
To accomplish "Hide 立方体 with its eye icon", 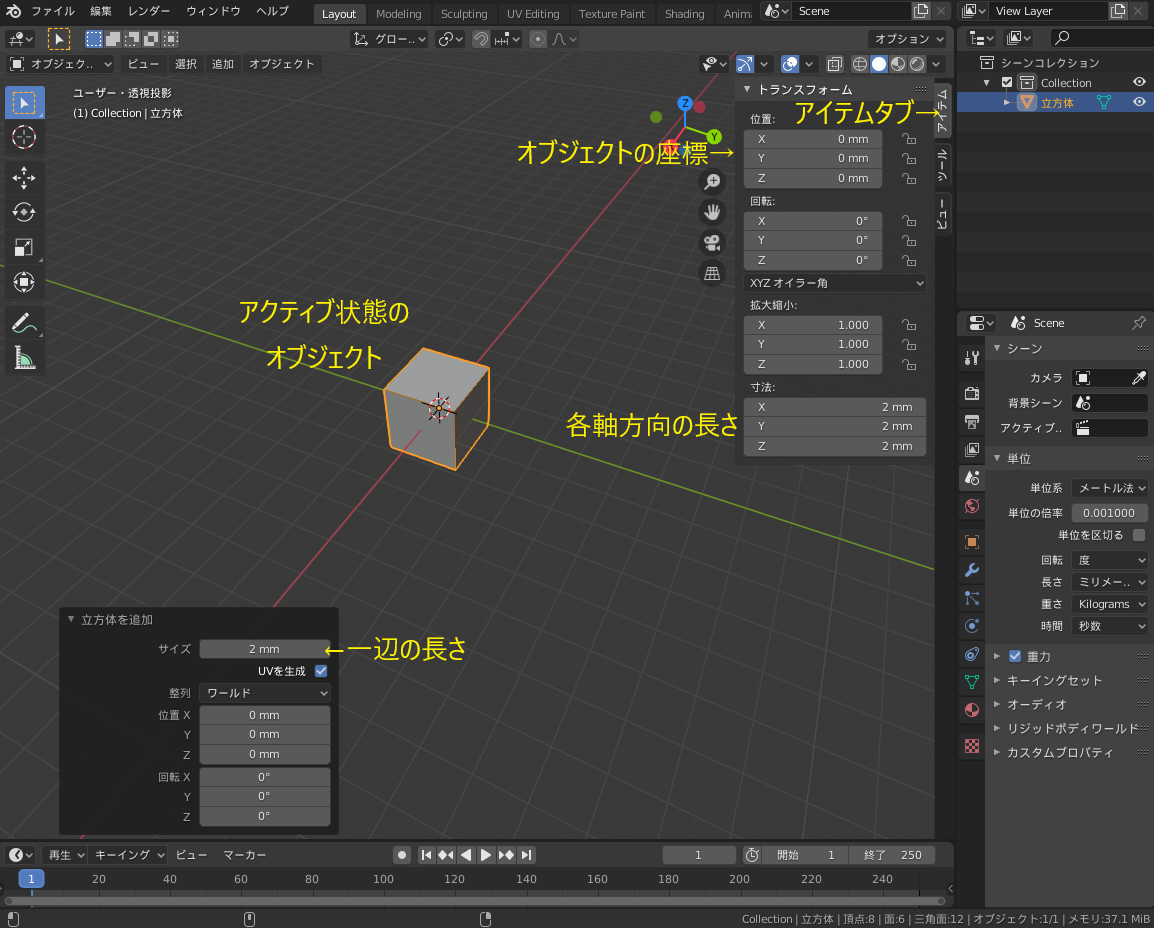I will (x=1139, y=102).
